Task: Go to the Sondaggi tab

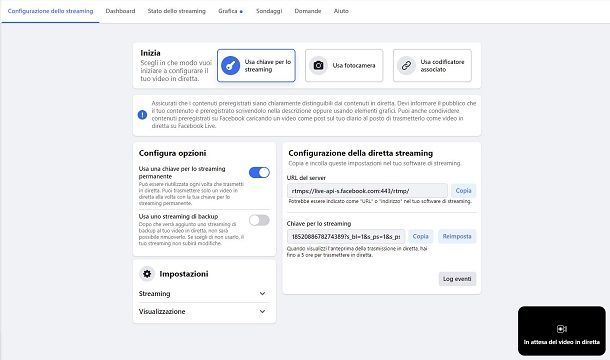Action: pyautogui.click(x=269, y=11)
